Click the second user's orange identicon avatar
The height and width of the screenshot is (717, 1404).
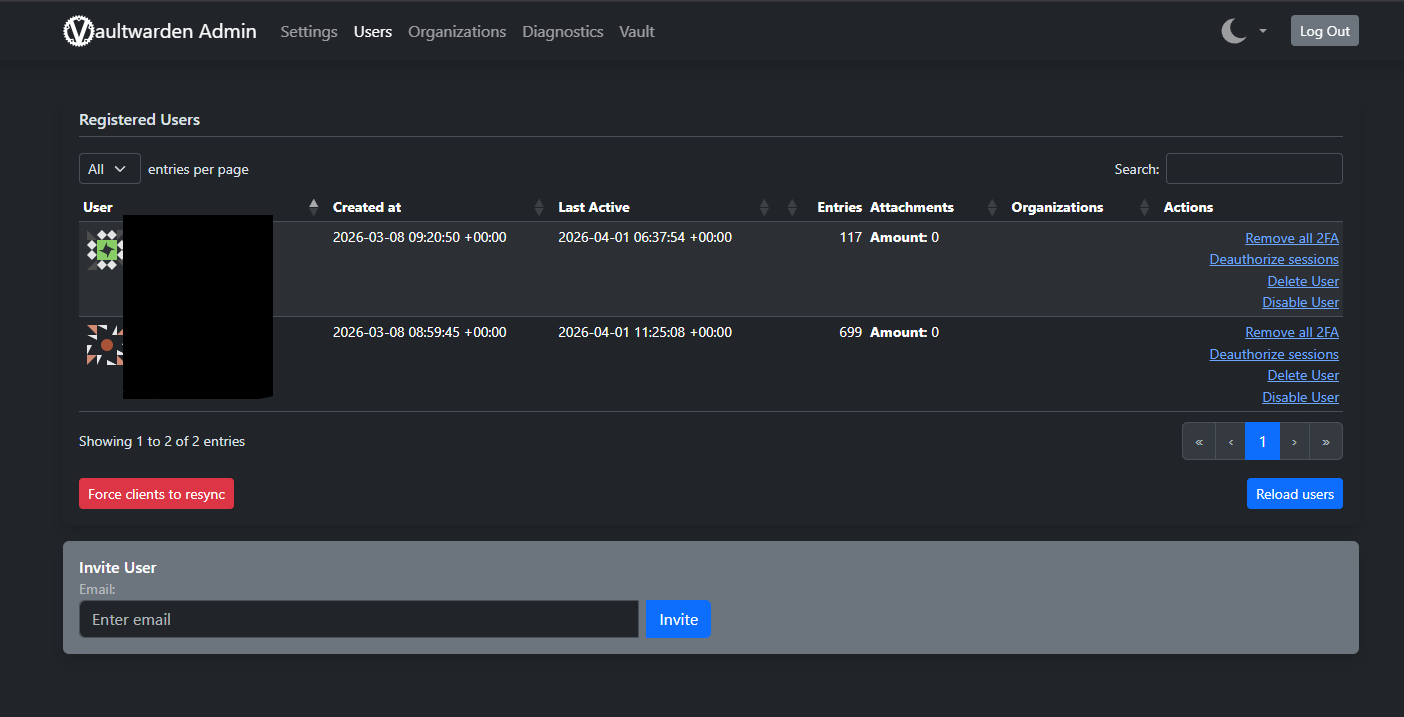(x=104, y=345)
